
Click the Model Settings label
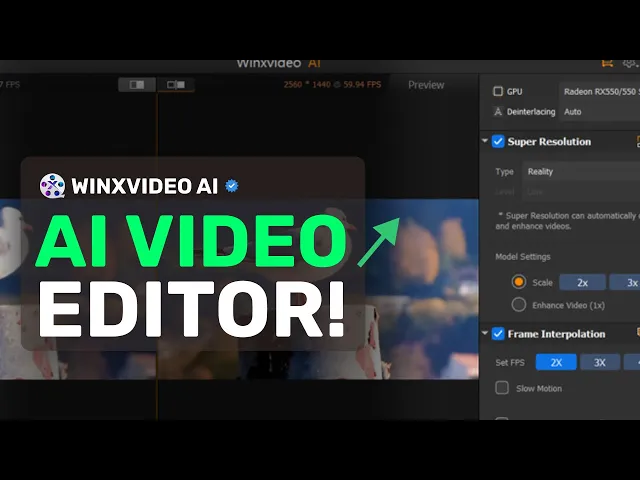click(523, 257)
